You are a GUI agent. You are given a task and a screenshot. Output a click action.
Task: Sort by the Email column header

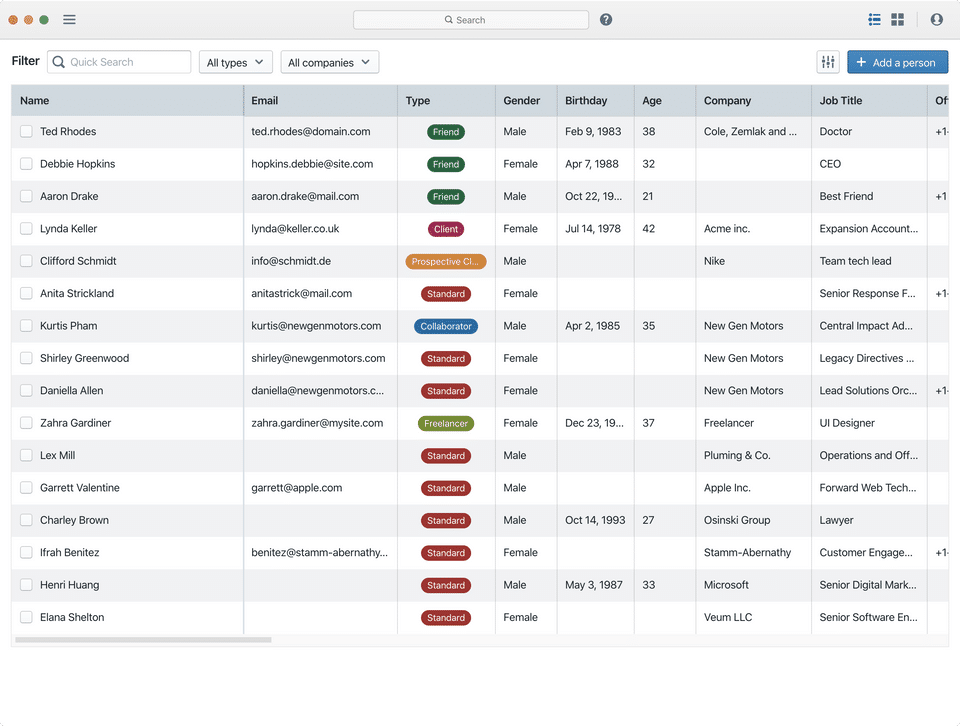(x=320, y=100)
